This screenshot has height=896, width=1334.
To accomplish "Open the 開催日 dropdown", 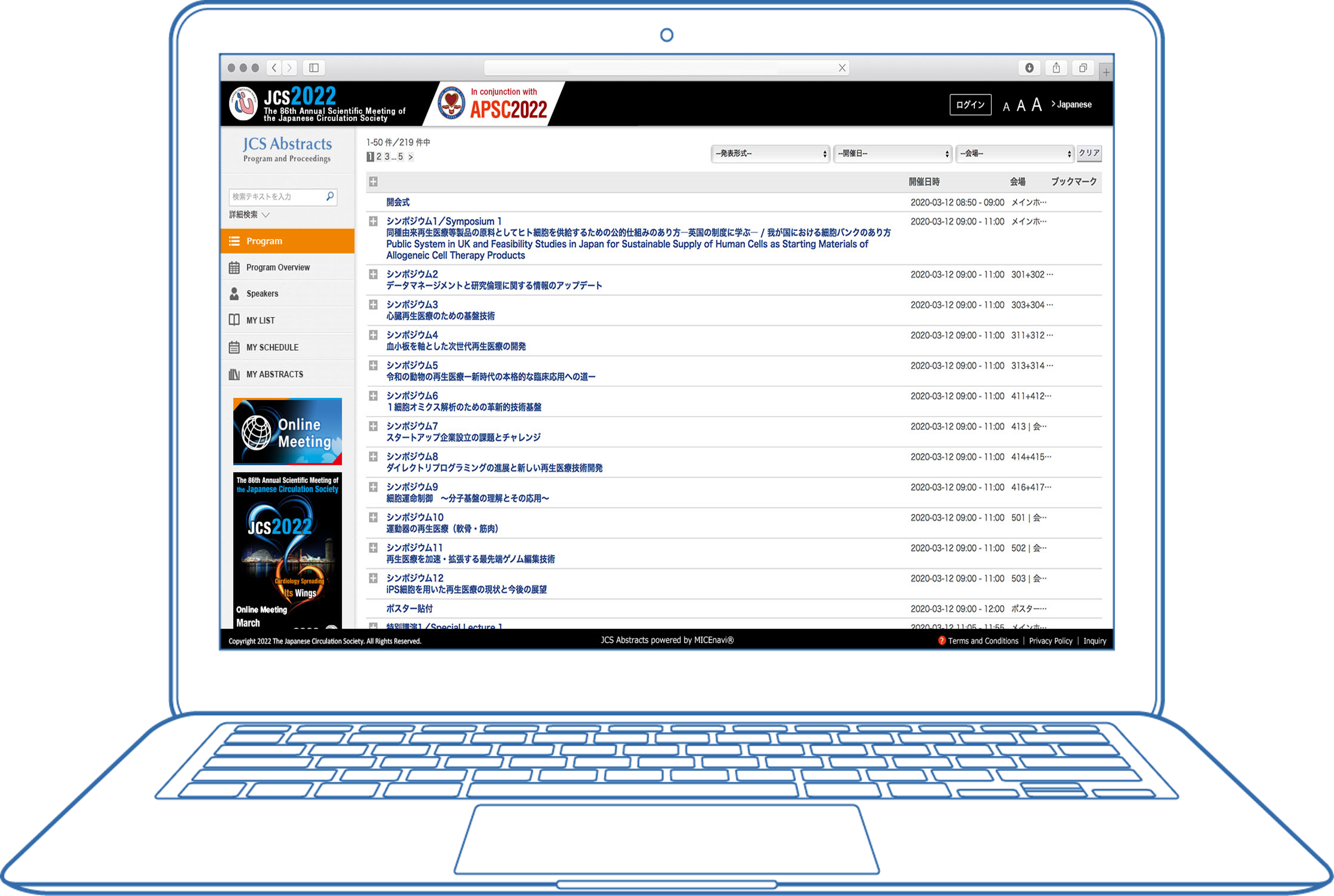I will pos(893,153).
